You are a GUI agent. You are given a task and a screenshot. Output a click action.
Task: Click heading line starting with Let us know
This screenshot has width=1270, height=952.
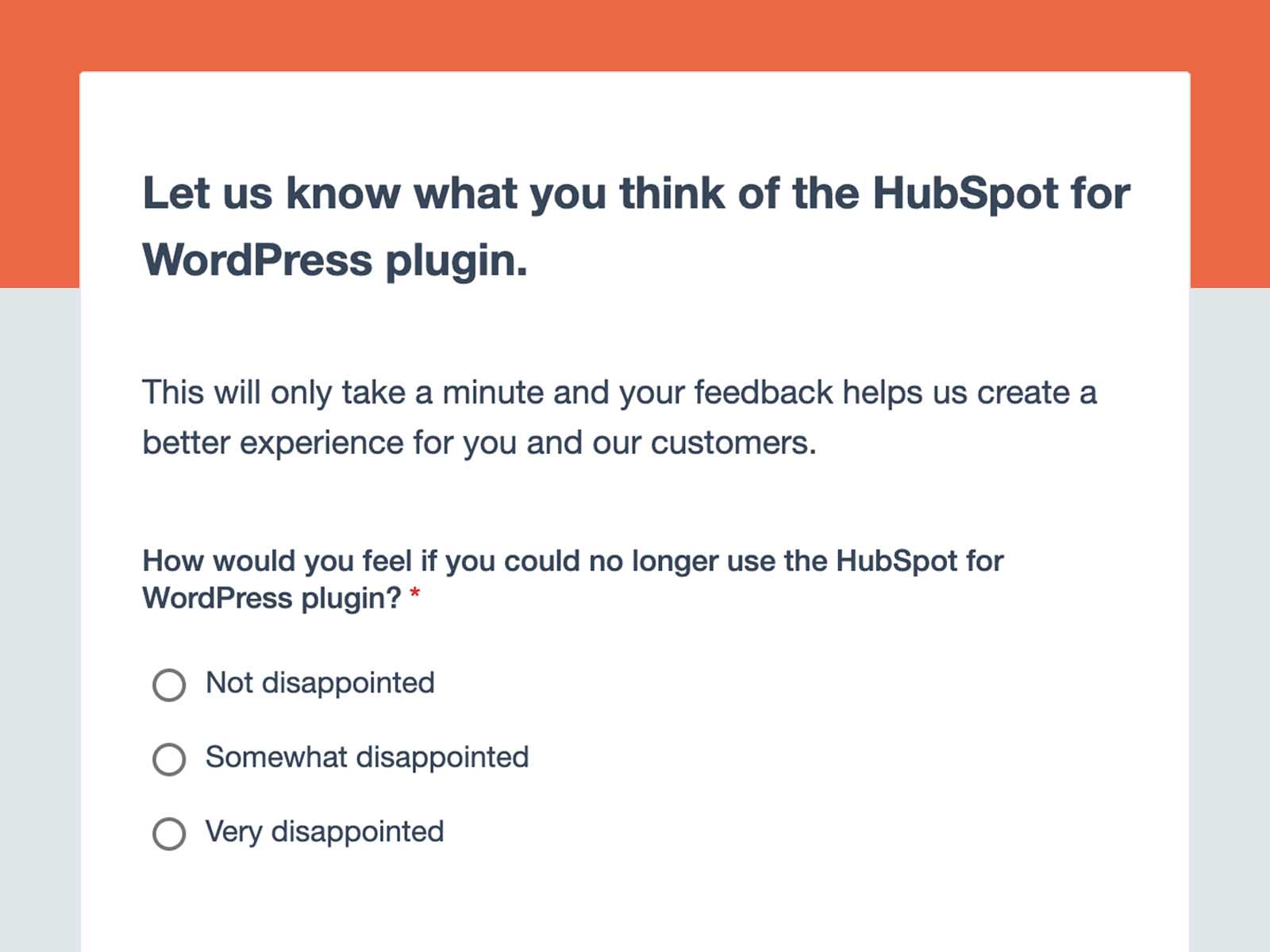[636, 193]
